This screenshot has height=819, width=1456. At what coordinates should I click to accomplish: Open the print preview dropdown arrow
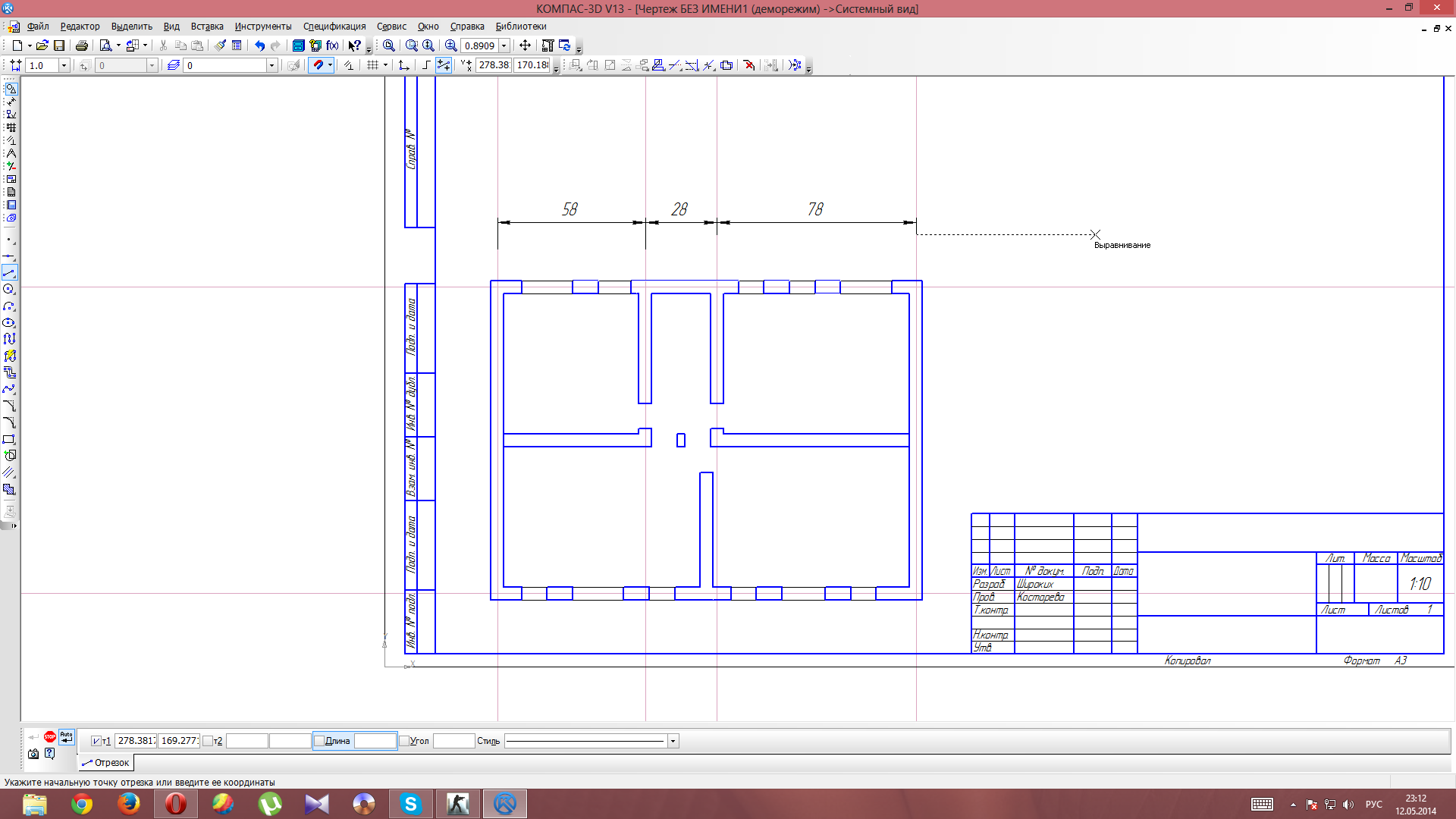118,45
